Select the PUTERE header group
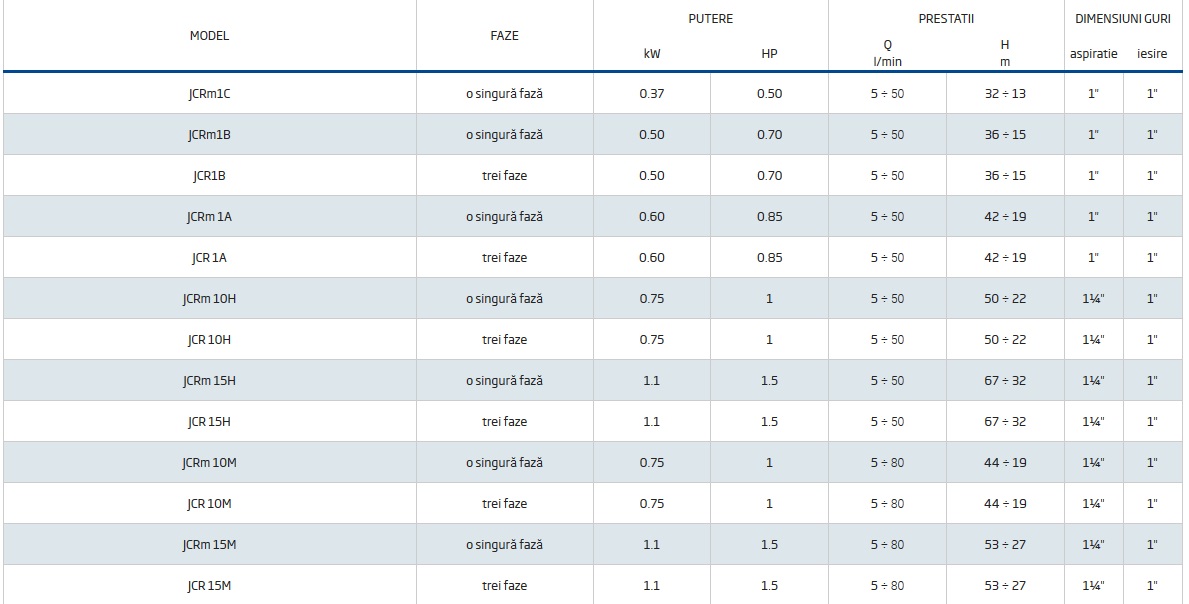 tap(710, 19)
